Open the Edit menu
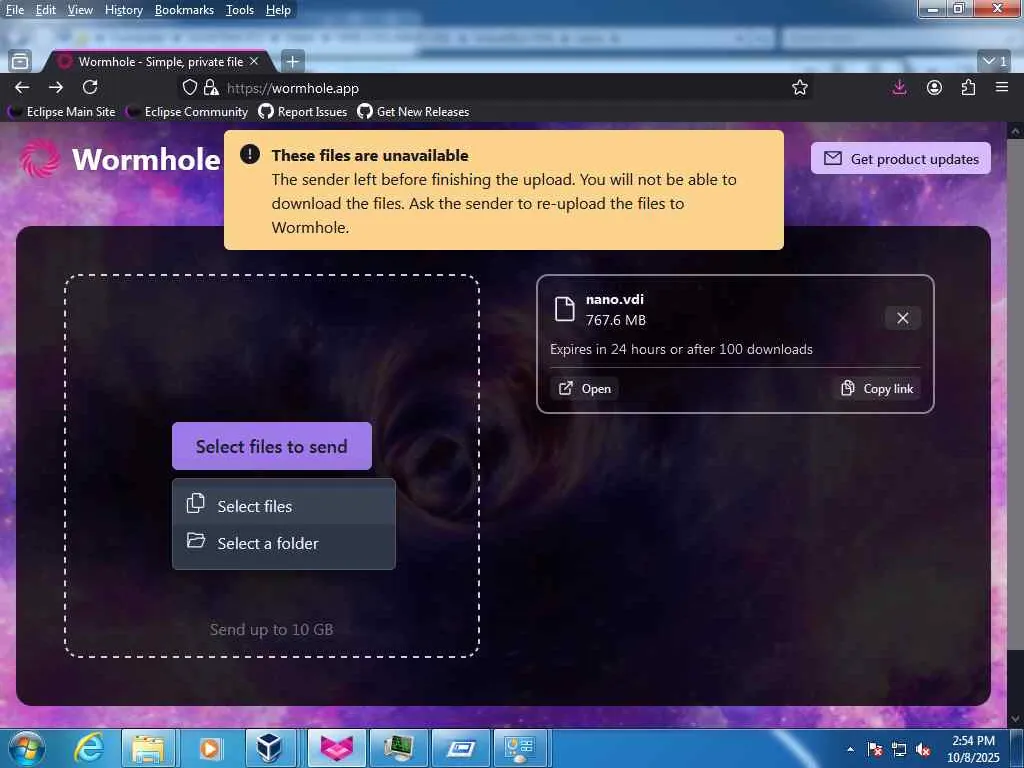Viewport: 1024px width, 768px height. (46, 10)
